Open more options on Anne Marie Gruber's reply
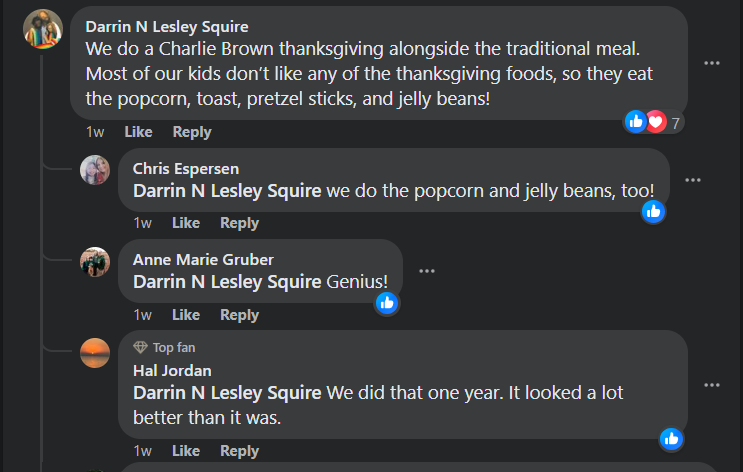 click(427, 271)
